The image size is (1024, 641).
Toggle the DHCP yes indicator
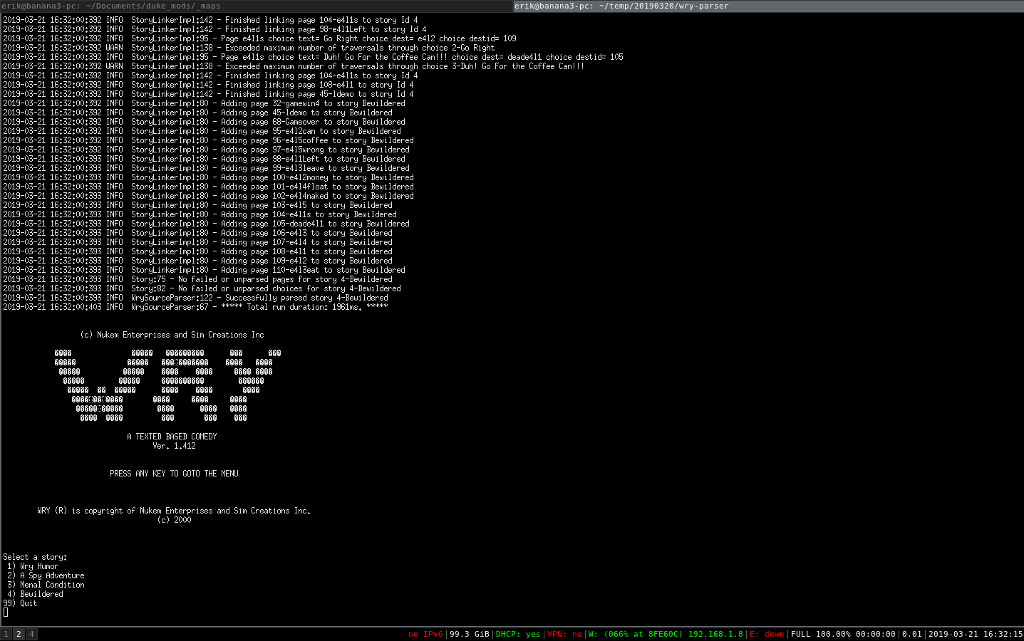pos(519,633)
